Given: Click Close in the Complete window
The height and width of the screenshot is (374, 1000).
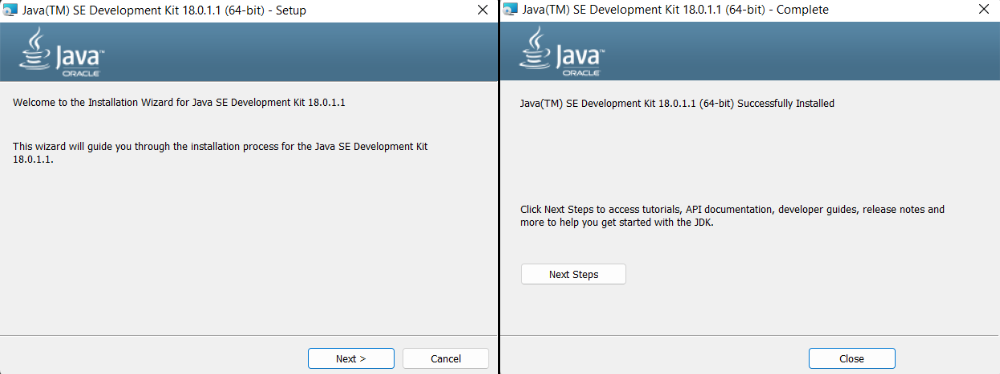Looking at the screenshot, I should pyautogui.click(x=851, y=358).
